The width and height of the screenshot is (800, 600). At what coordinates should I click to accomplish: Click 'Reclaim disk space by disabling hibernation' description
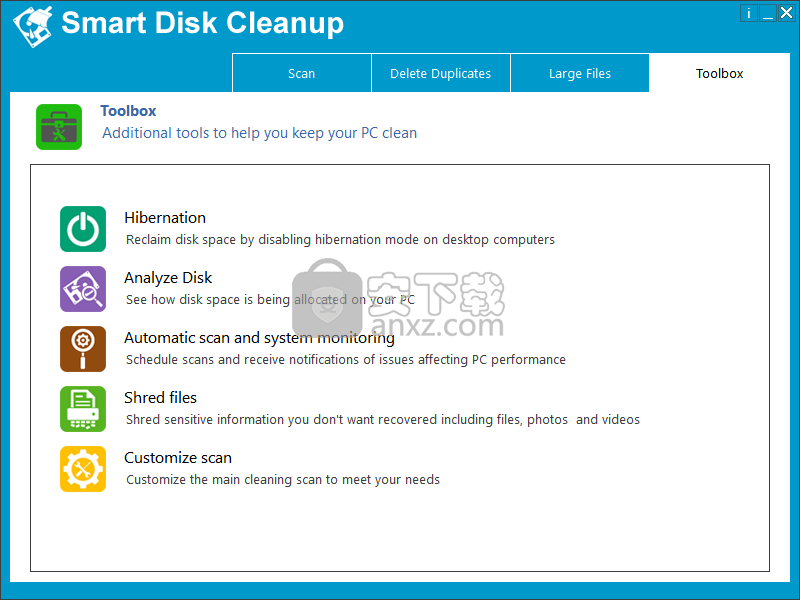pyautogui.click(x=340, y=240)
